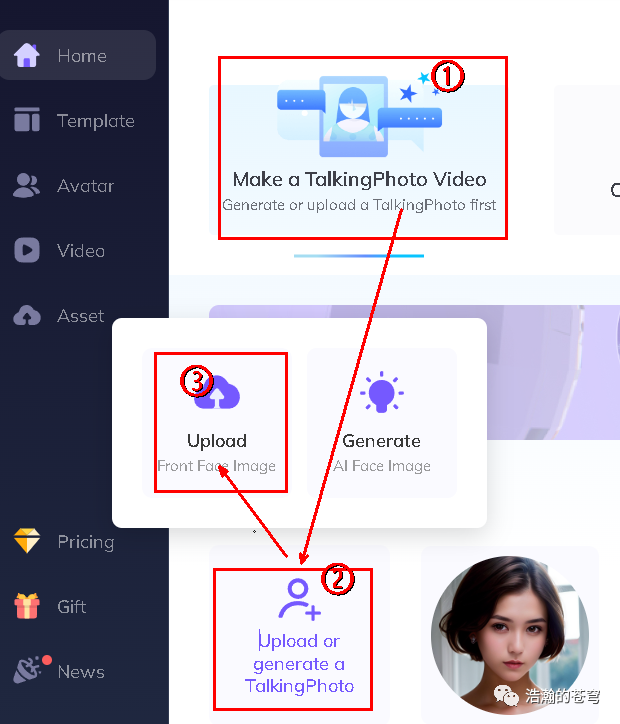This screenshot has width=620, height=724.
Task: Click the lightbulb Generate icon
Action: click(382, 392)
